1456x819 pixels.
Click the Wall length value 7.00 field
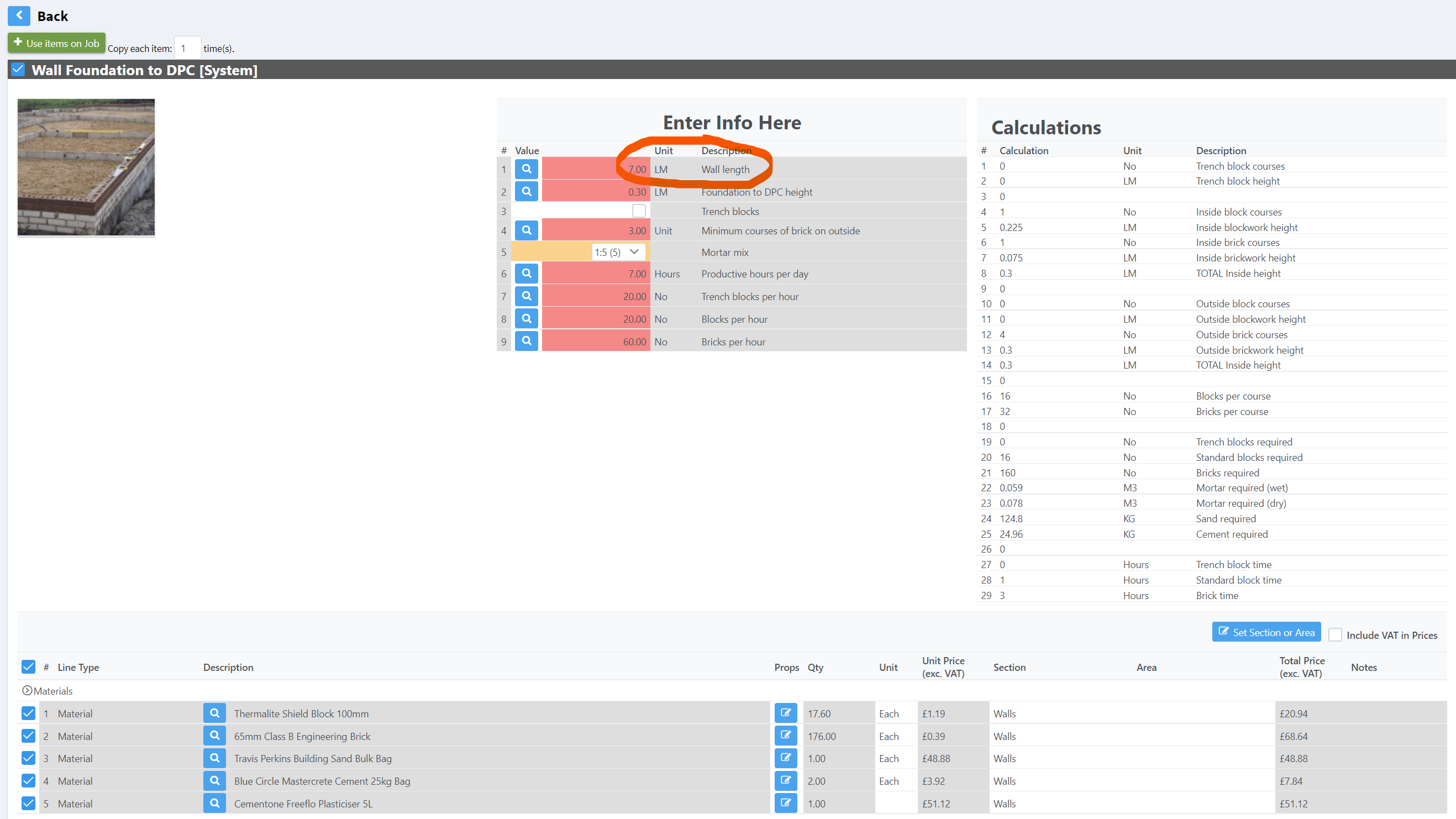(596, 169)
